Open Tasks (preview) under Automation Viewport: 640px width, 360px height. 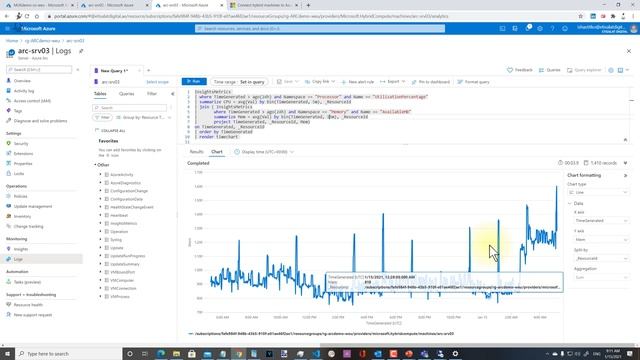click(x=27, y=282)
